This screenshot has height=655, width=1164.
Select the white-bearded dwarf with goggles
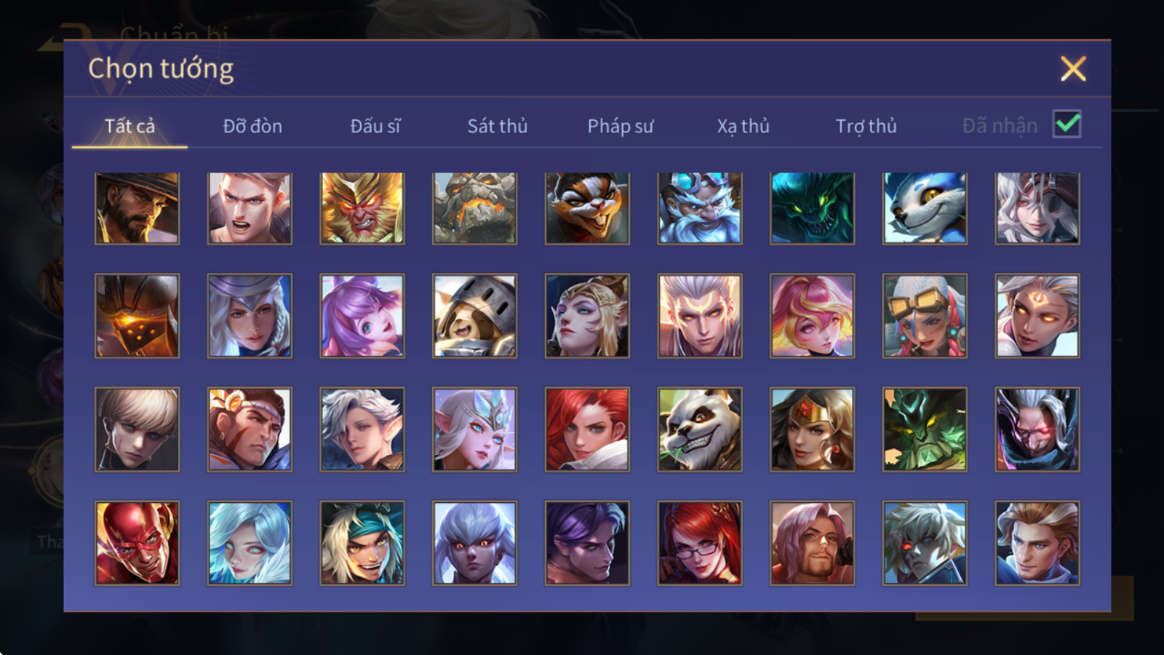(x=699, y=209)
